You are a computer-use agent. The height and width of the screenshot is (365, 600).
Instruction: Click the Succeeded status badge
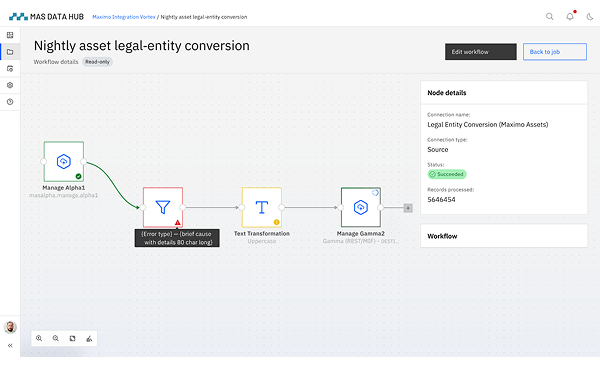coord(447,174)
